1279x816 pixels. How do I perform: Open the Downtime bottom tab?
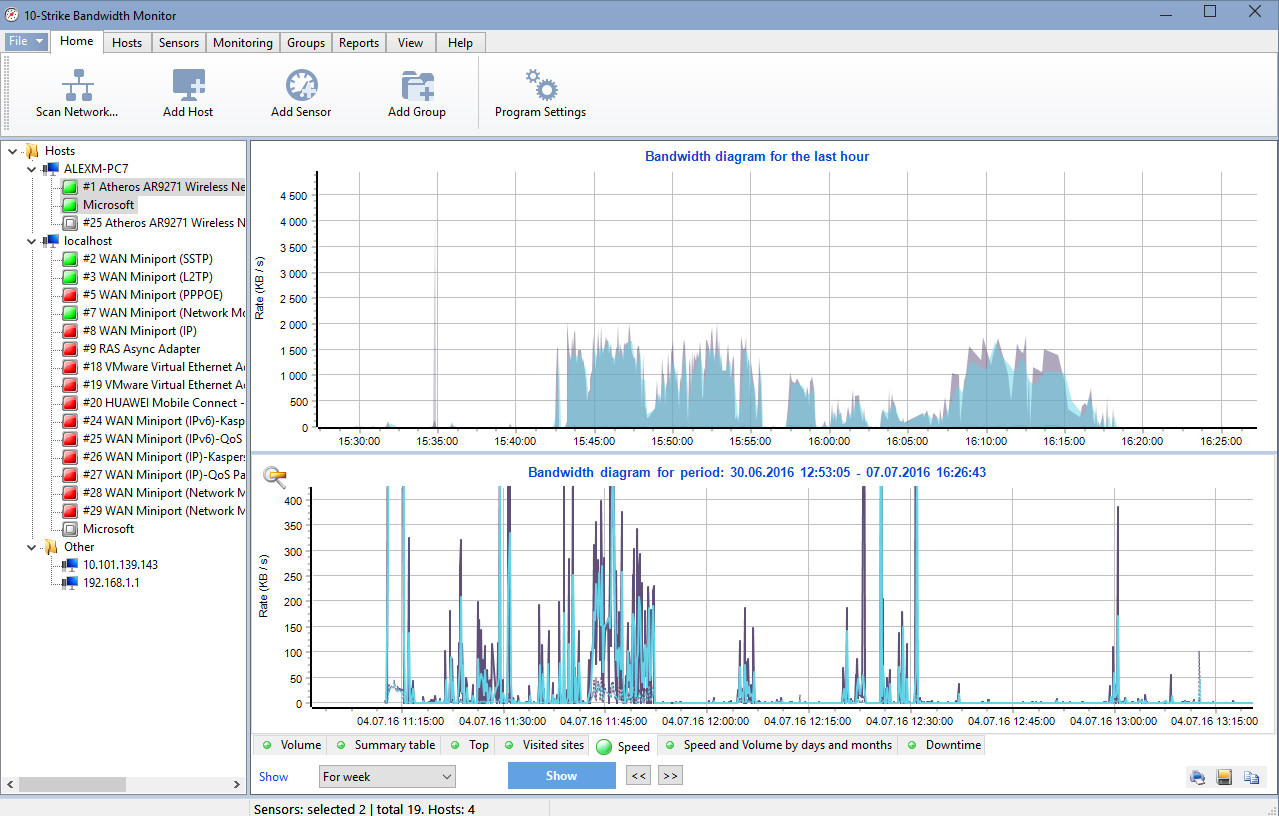pos(943,745)
